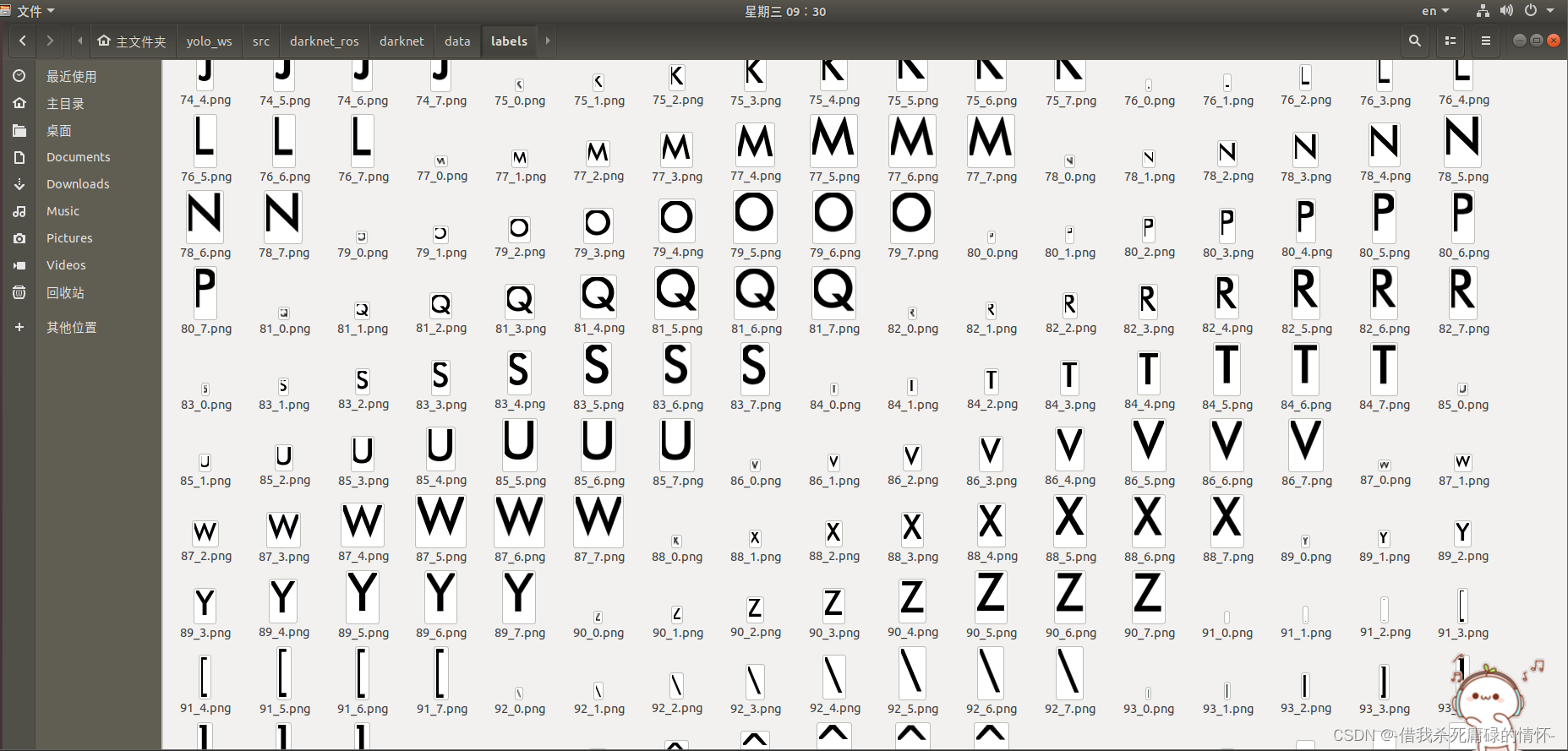This screenshot has height=751, width=1568.
Task: Select the 83_7.png letter S thumbnail
Action: [x=754, y=367]
